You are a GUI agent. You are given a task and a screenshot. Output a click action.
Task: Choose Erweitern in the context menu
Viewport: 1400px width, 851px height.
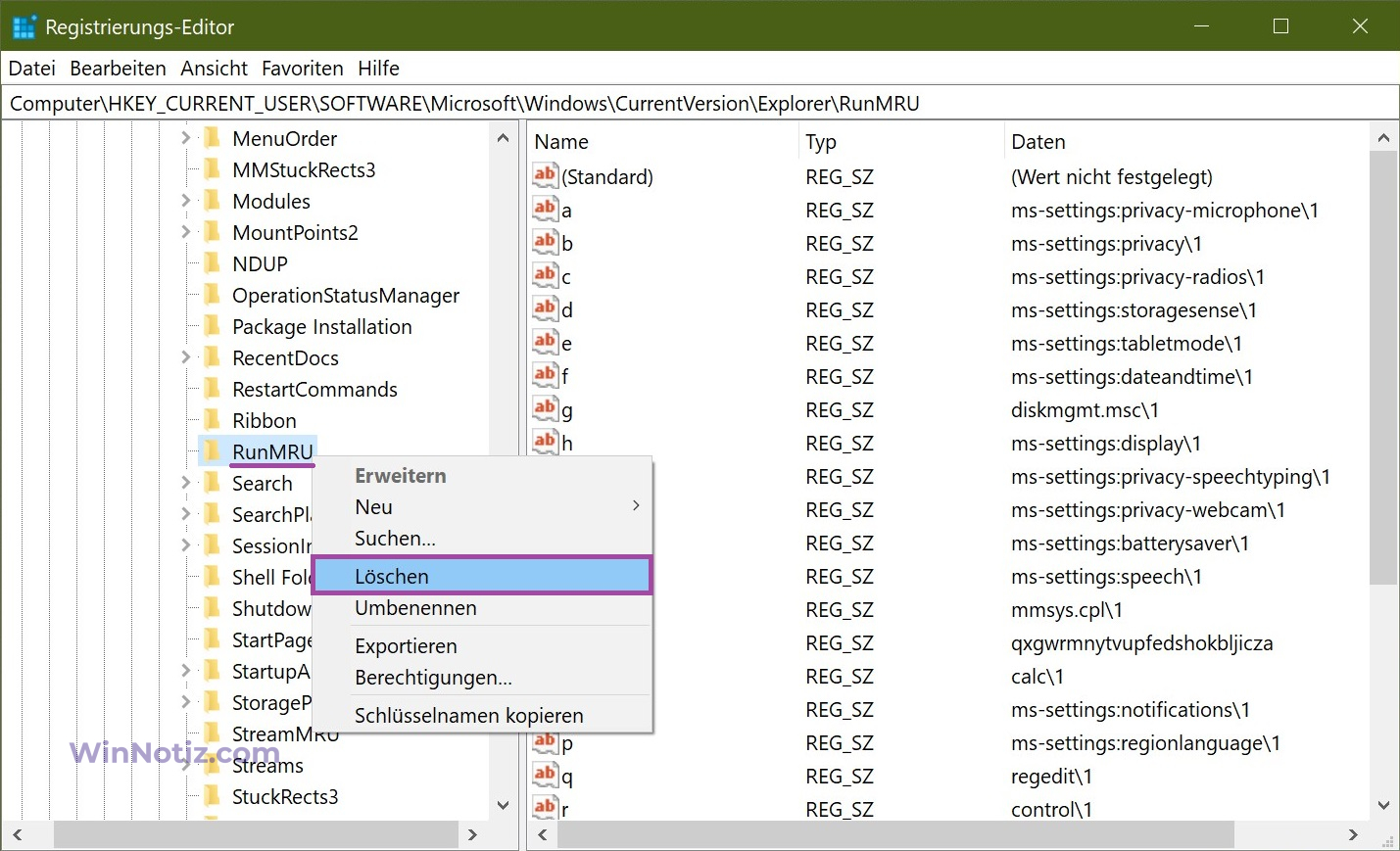[x=483, y=475]
